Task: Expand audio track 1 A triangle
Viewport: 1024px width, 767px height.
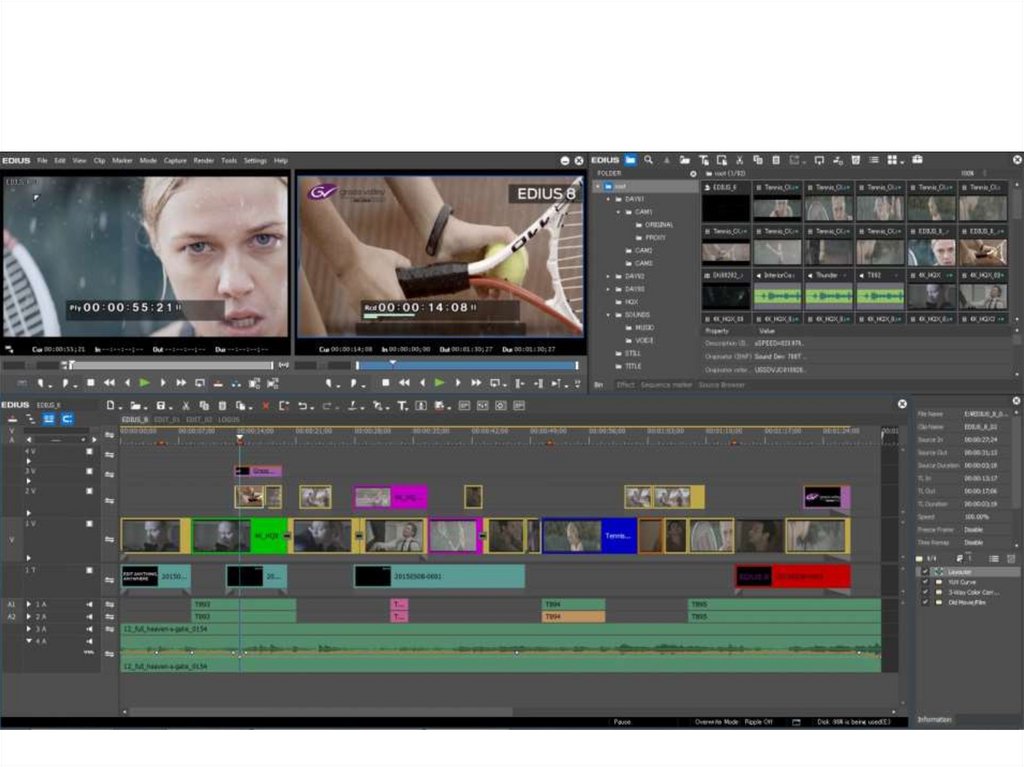Action: click(x=29, y=604)
